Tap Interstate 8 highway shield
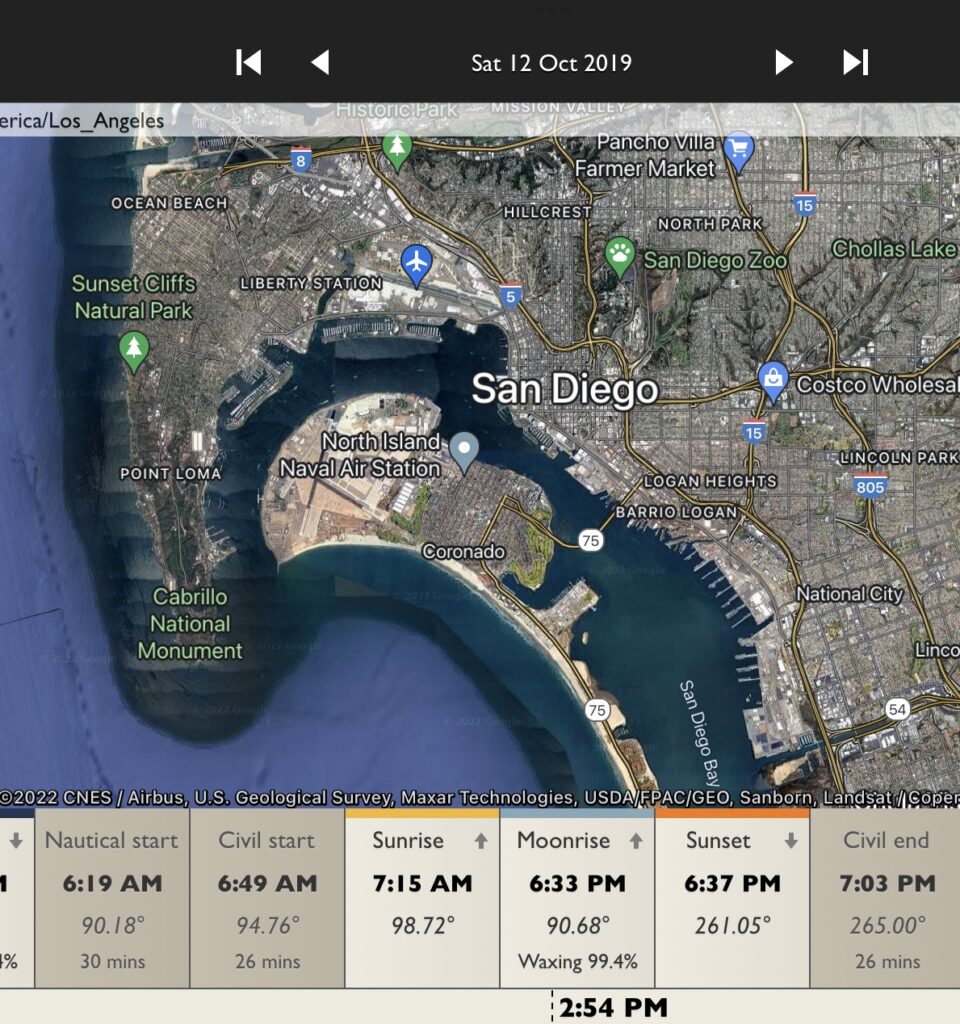The width and height of the screenshot is (960, 1024). click(300, 160)
